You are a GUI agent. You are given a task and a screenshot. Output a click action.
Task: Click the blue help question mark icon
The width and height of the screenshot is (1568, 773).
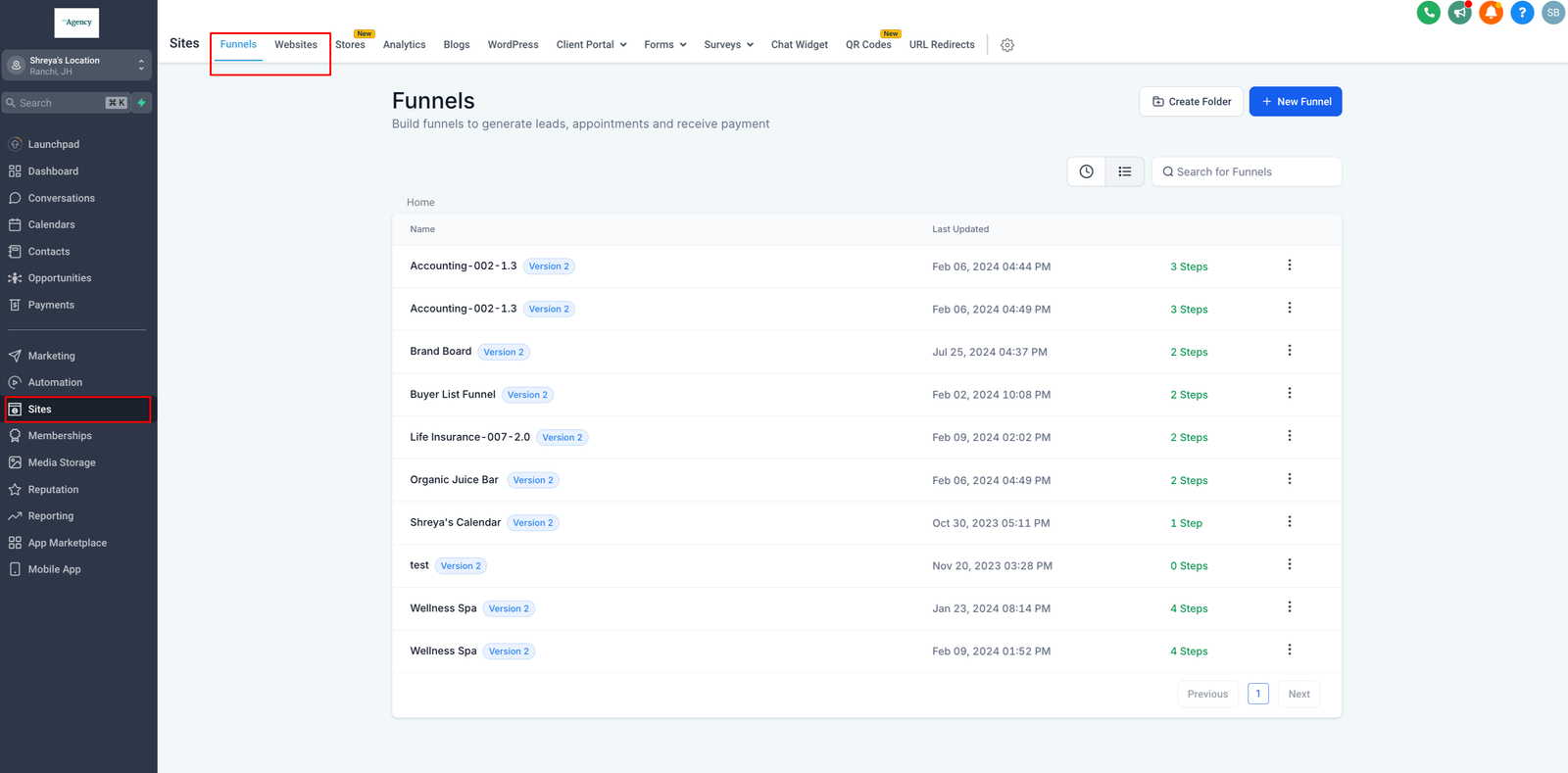1522,13
